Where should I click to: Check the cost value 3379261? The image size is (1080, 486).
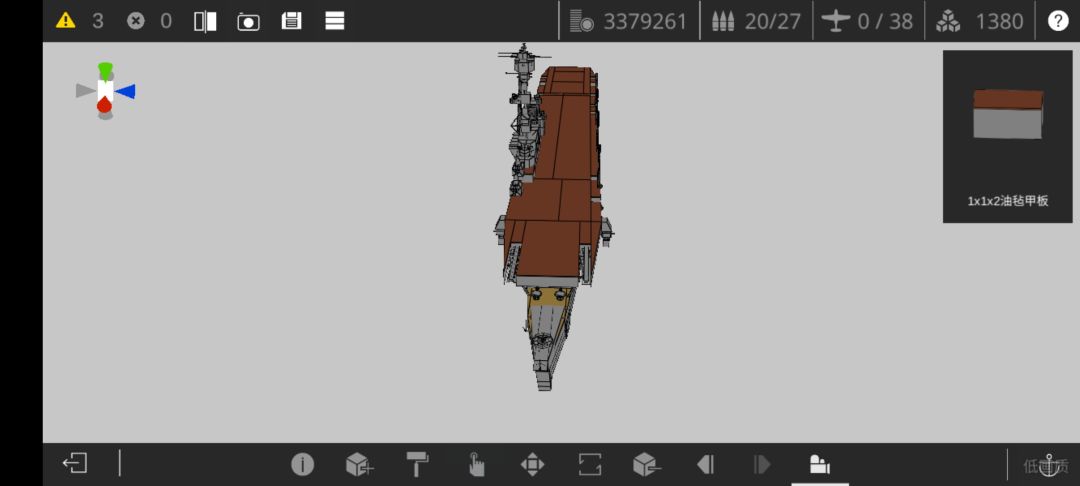click(645, 21)
